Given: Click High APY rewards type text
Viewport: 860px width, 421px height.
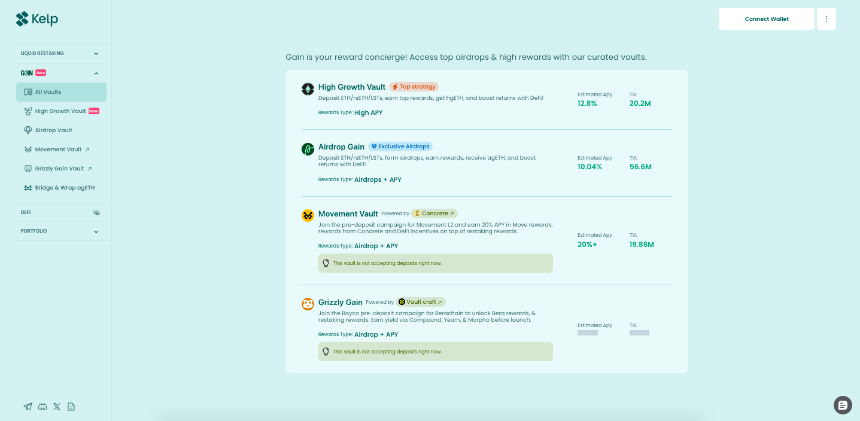Looking at the screenshot, I should pos(368,113).
